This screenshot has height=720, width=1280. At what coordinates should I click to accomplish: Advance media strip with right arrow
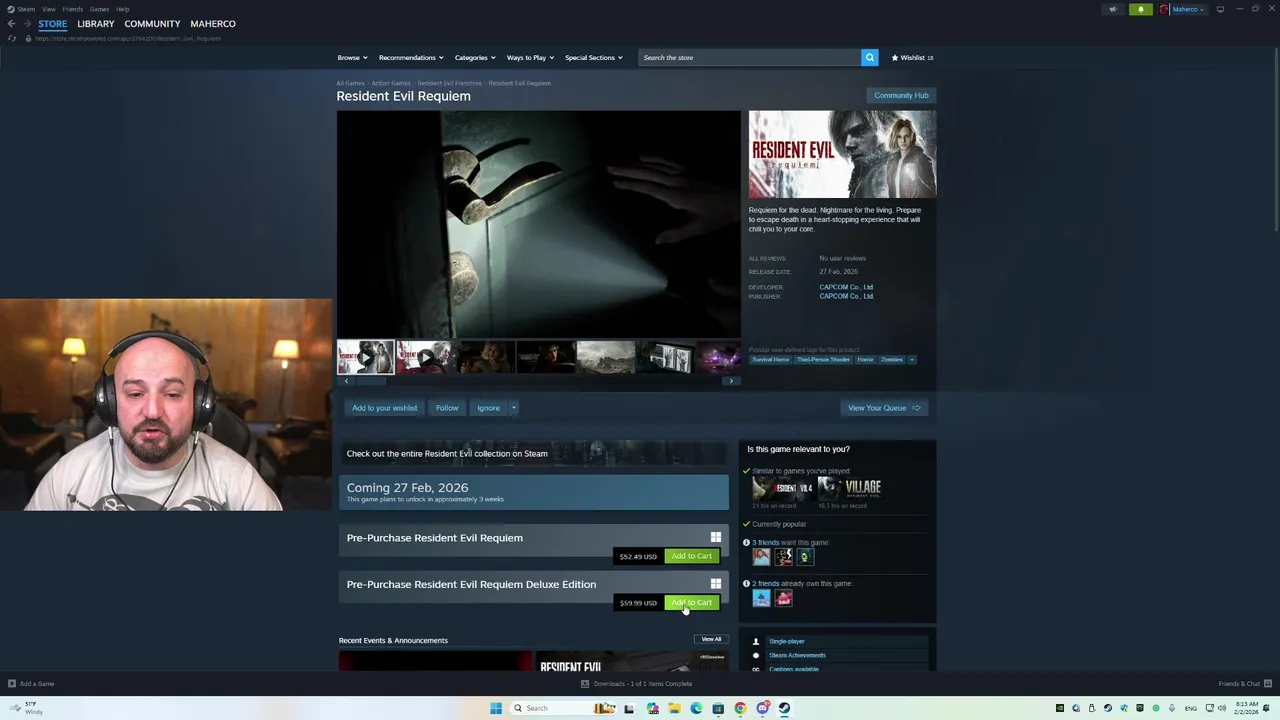point(731,381)
